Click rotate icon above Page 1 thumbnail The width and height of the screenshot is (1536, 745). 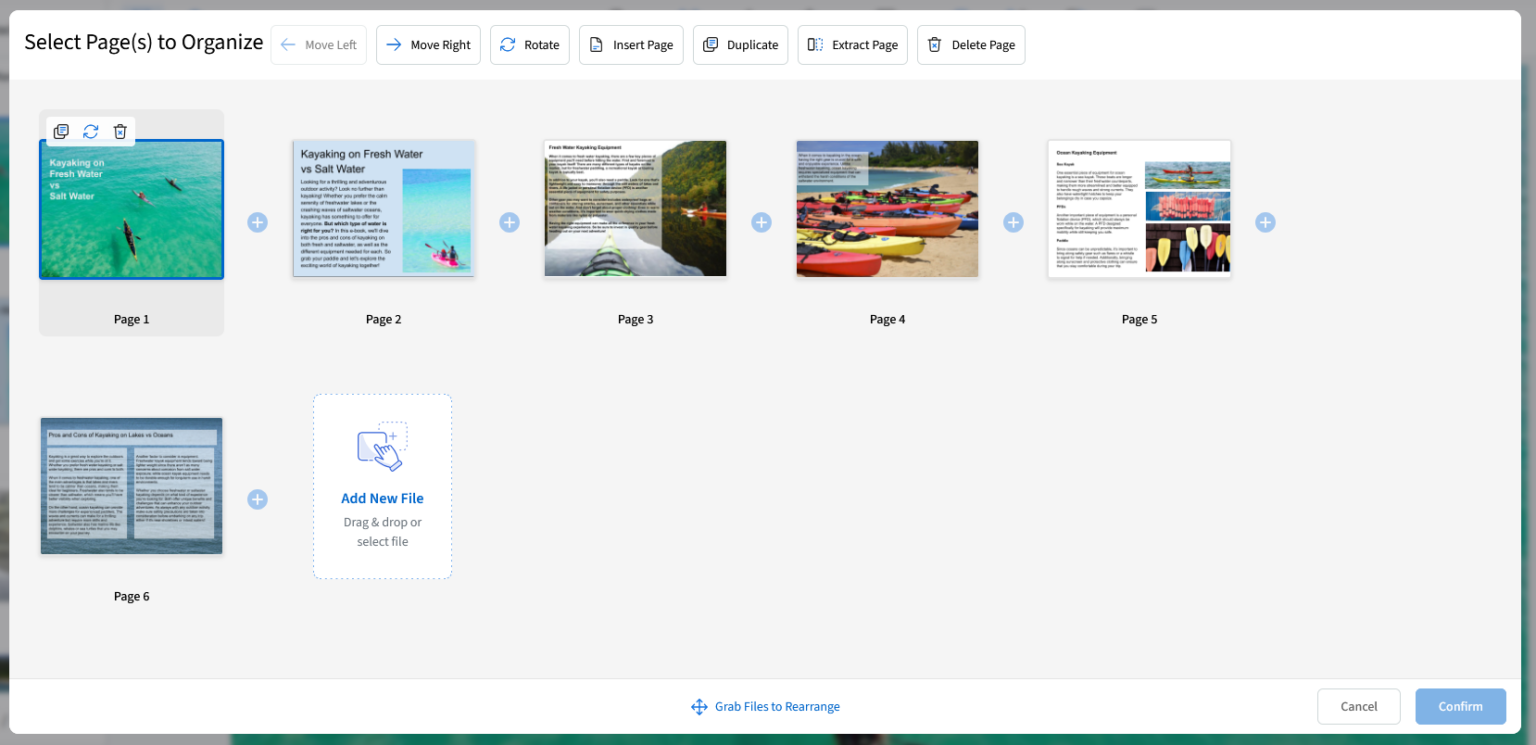[91, 132]
